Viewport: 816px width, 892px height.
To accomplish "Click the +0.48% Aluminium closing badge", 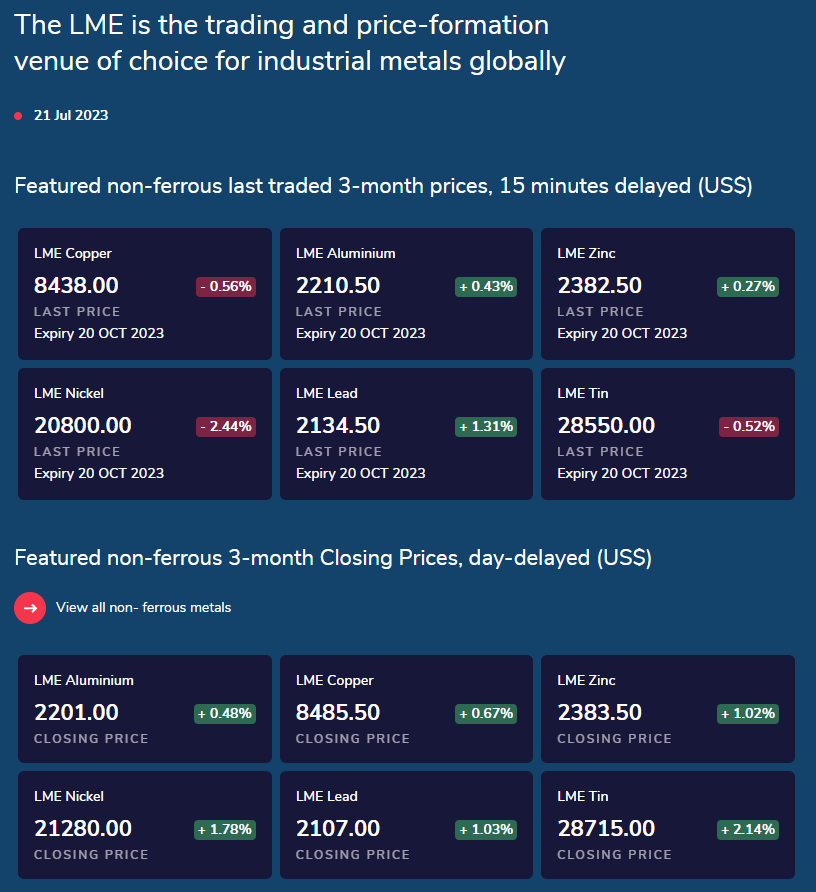I will tap(225, 713).
